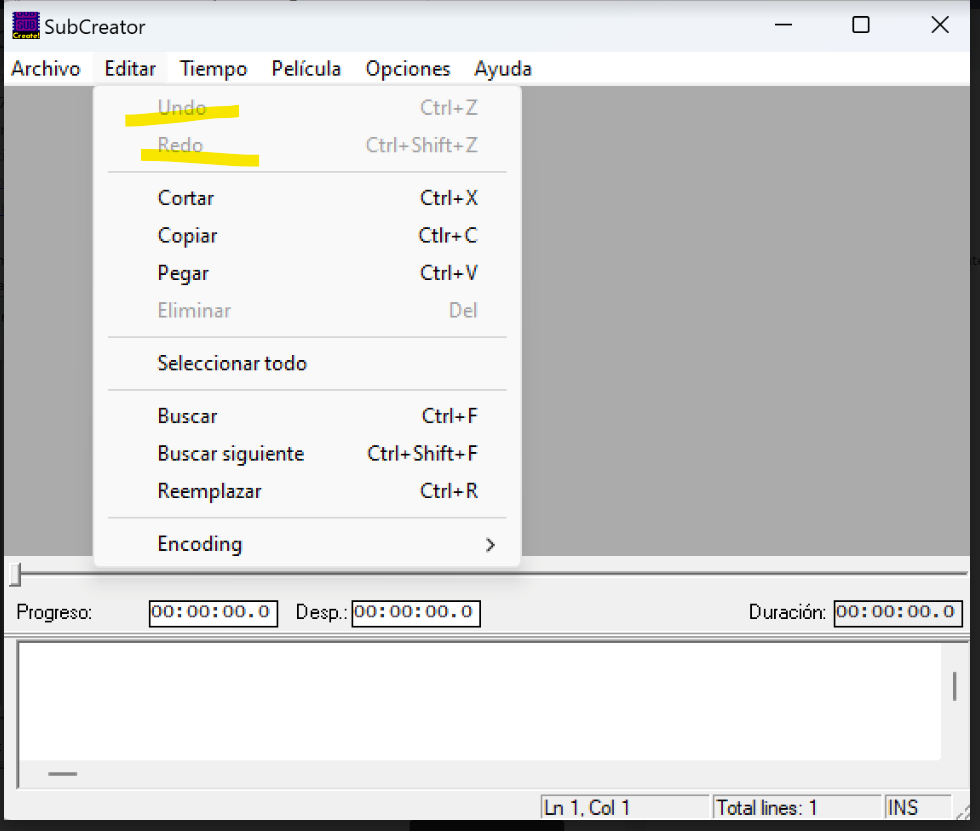Click the Progreso time field
Image resolution: width=980 pixels, height=831 pixels.
tap(213, 613)
